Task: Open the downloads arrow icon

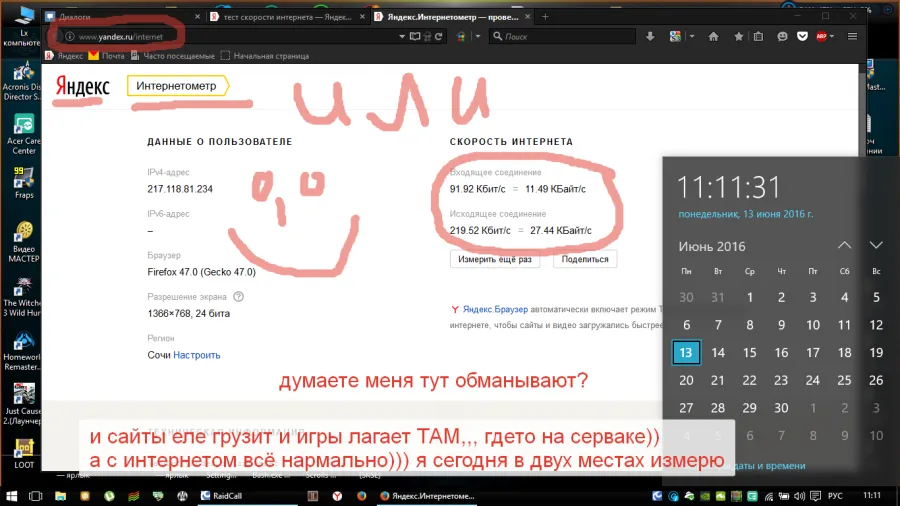Action: click(650, 37)
